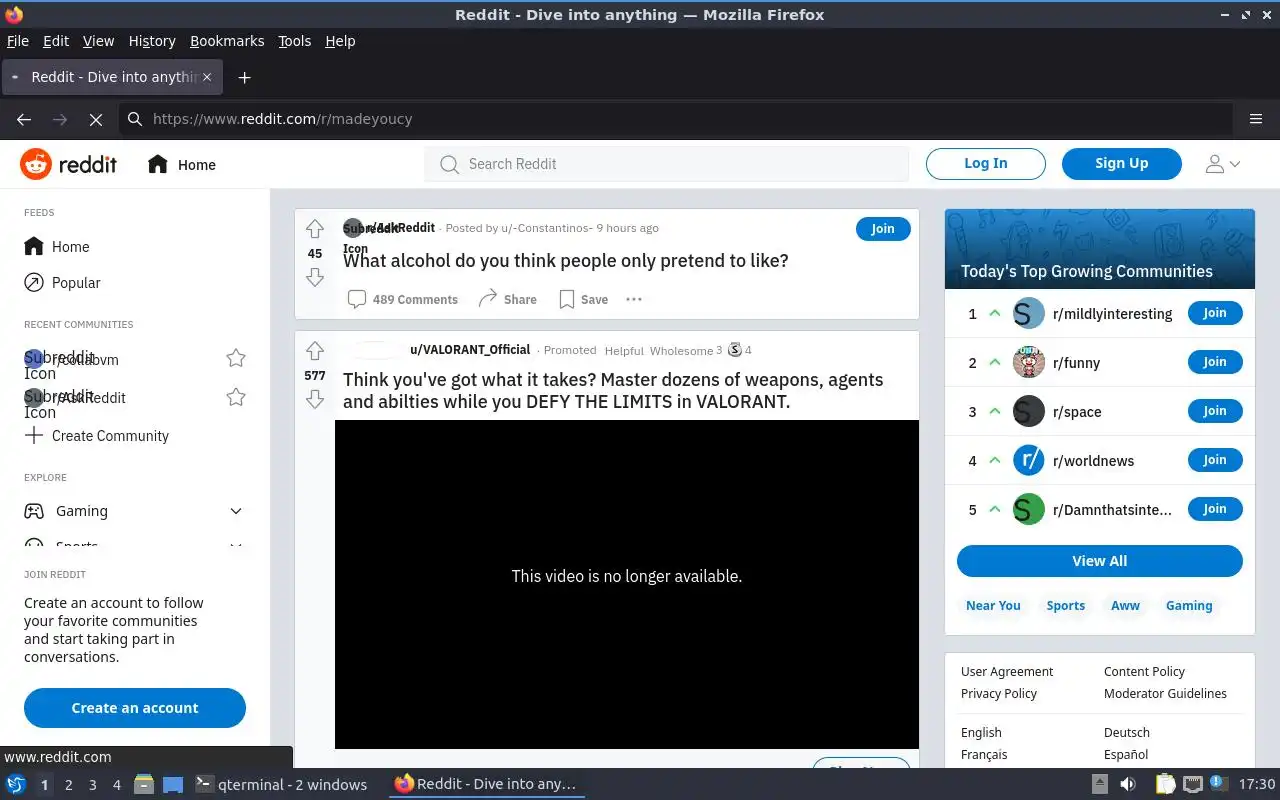Click the unavailable video area

[627, 584]
